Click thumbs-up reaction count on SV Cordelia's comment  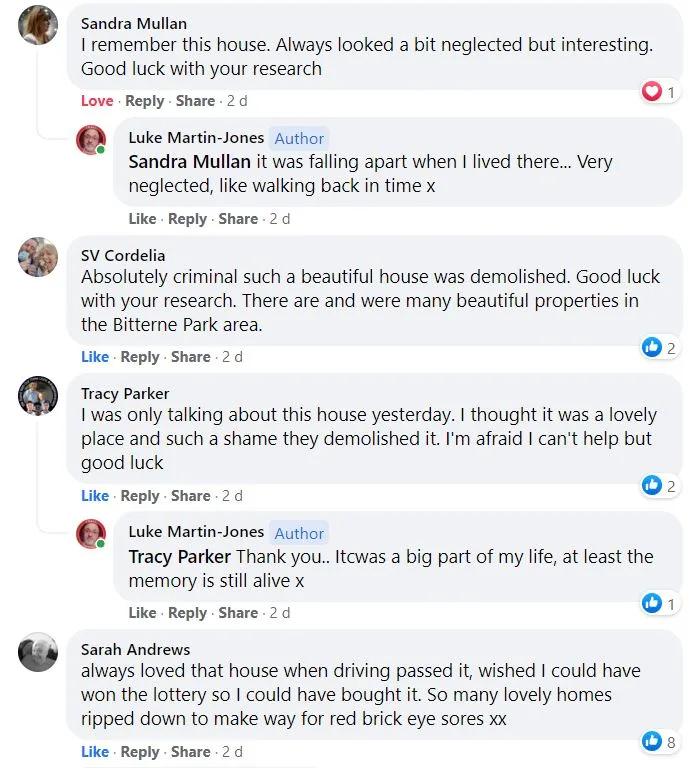click(x=671, y=348)
